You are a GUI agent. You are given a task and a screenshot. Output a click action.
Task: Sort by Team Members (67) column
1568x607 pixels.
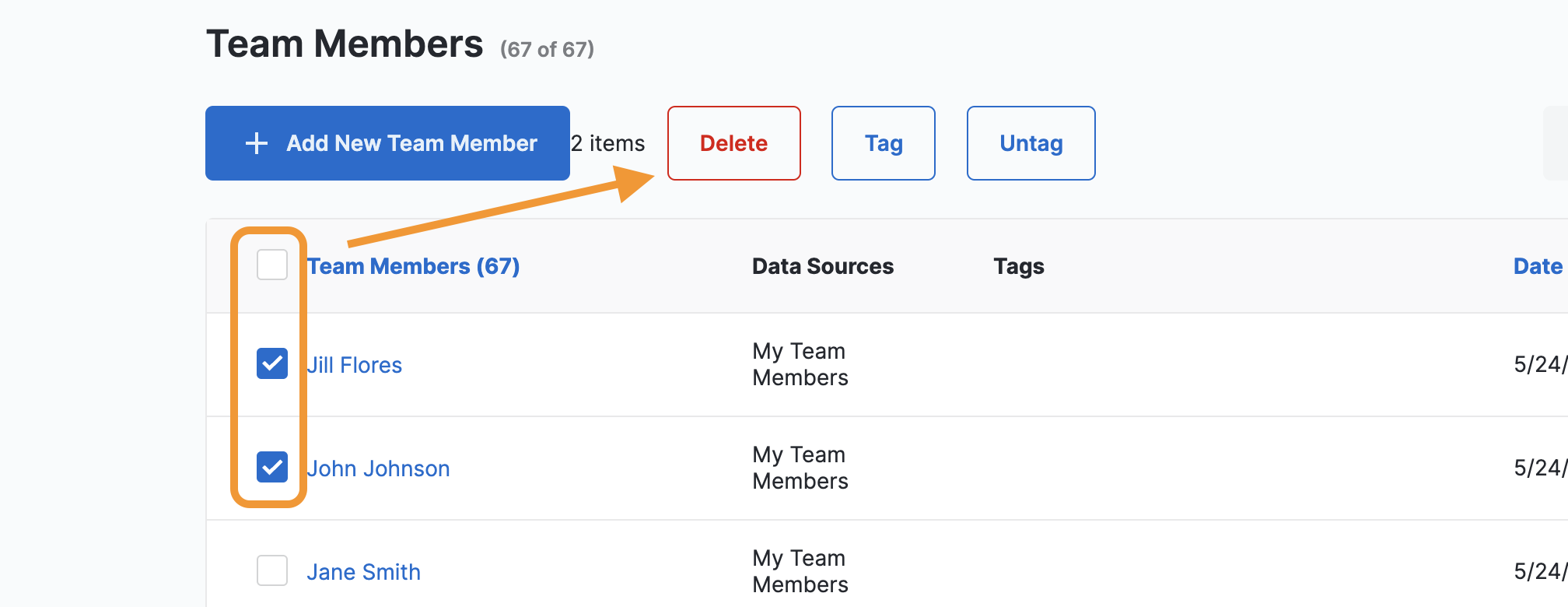(x=414, y=266)
